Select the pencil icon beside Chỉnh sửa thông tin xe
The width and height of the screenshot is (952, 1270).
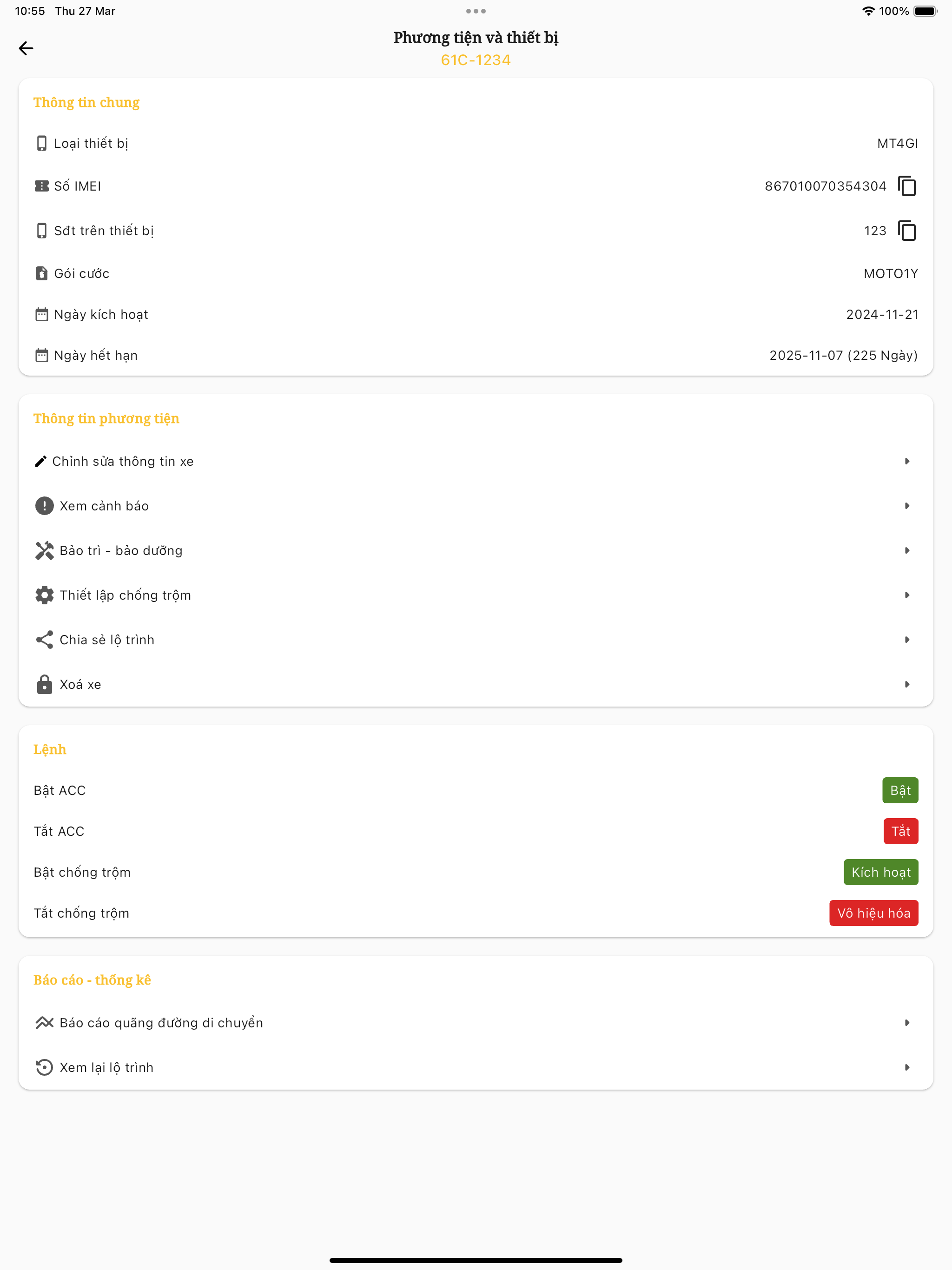[x=41, y=461]
